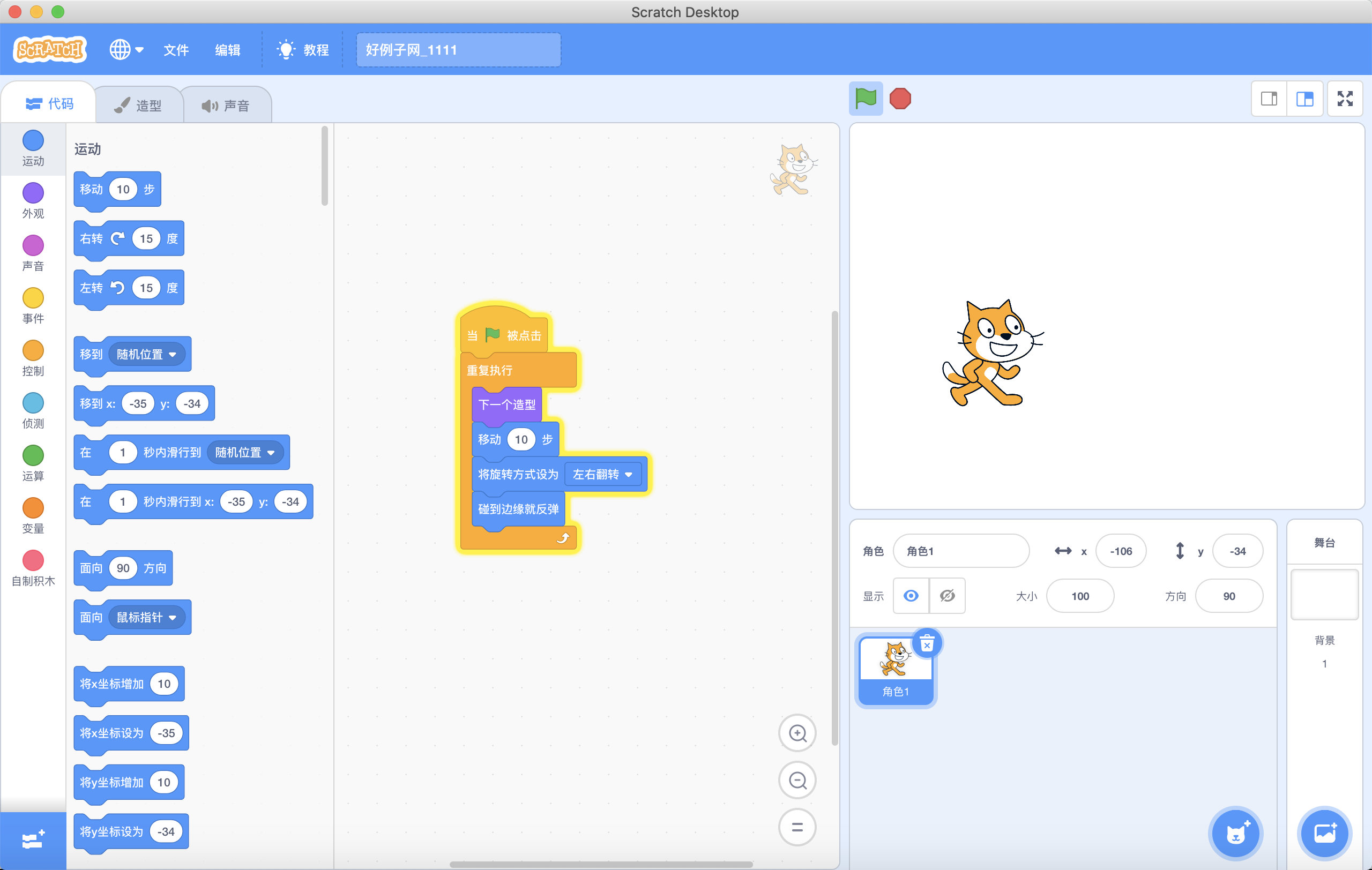Viewport: 1372px width, 870px height.
Task: Expand 随机位置 dropdown in 秒内滑行到 block
Action: tap(245, 453)
